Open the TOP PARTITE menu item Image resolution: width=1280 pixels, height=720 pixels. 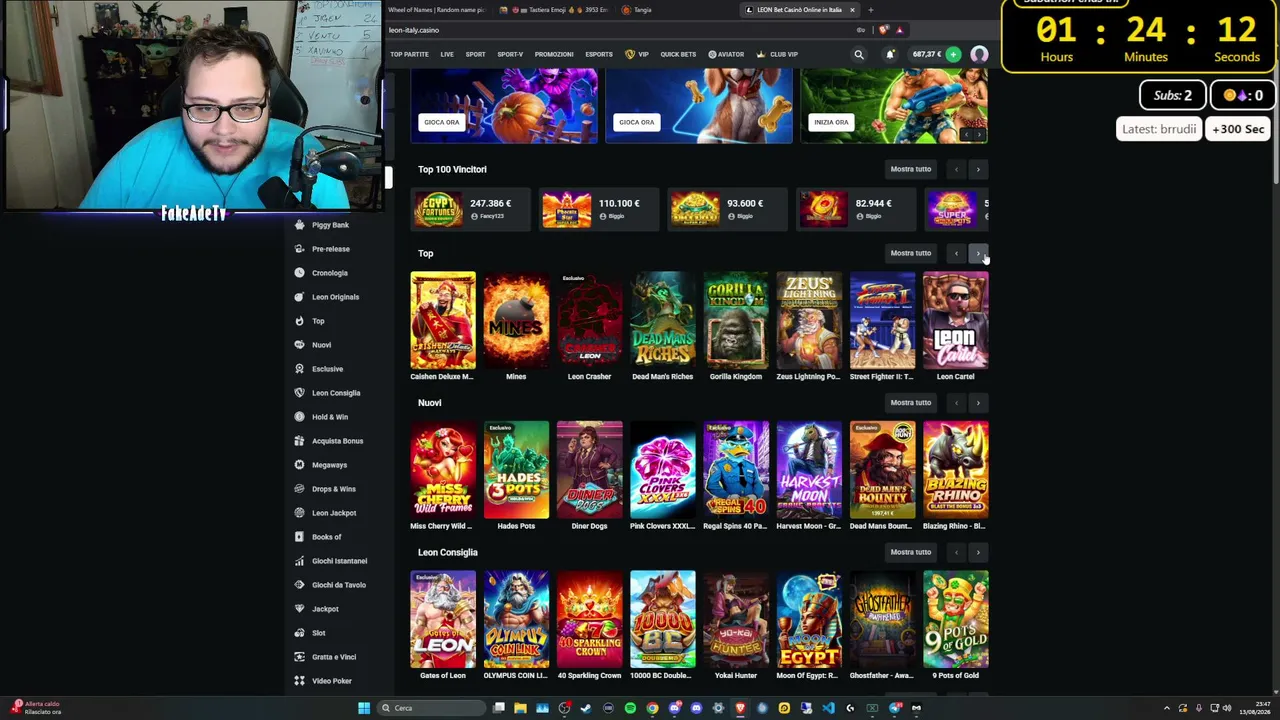point(409,54)
